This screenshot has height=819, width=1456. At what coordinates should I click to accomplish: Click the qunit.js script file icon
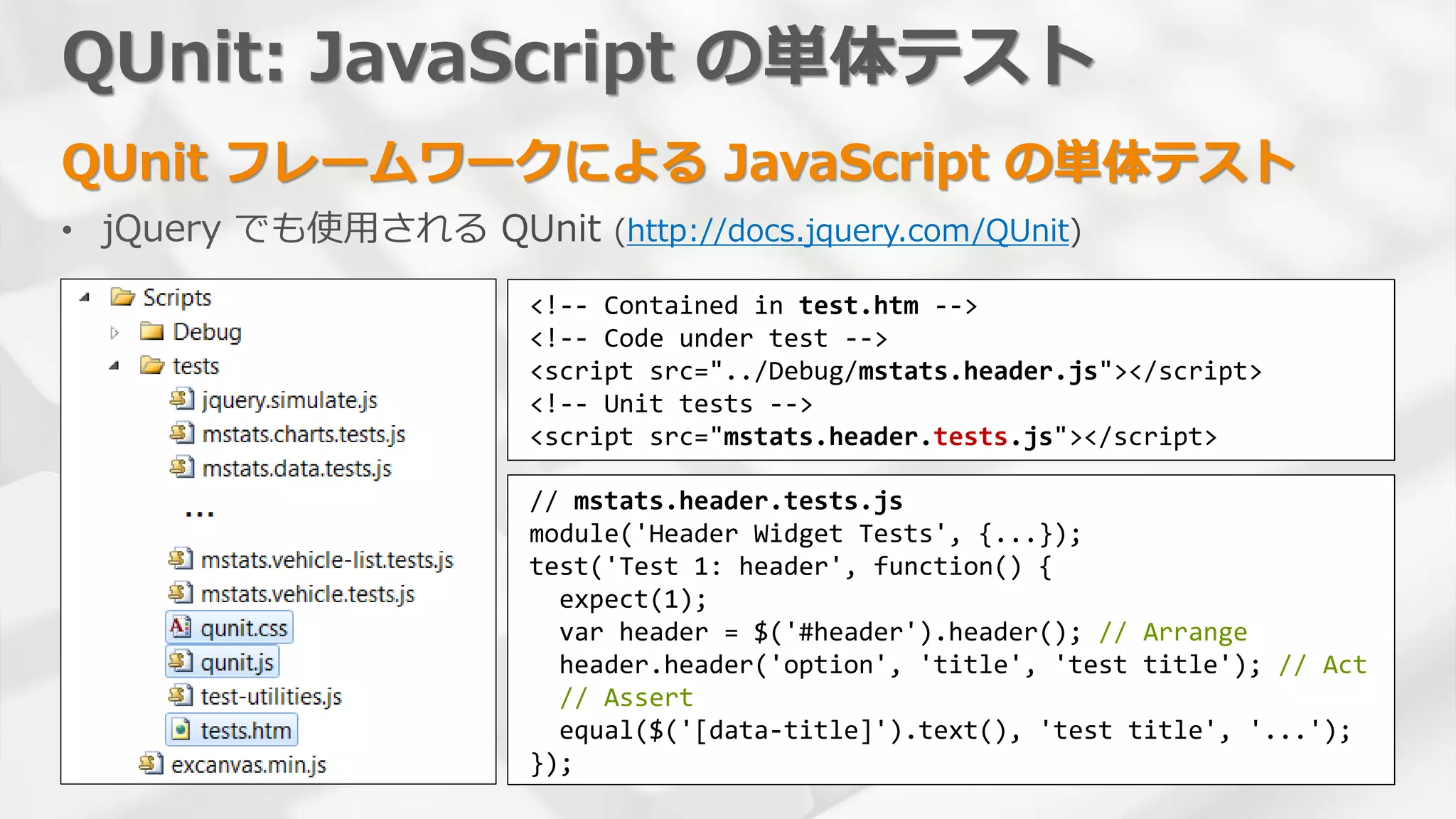pos(181,661)
